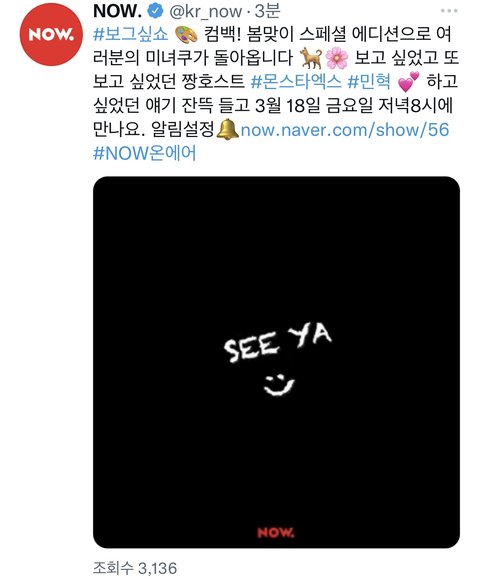Screen dimensions: 480x582
Task: Open the #보그싶쇼 hashtag
Action: coord(131,35)
